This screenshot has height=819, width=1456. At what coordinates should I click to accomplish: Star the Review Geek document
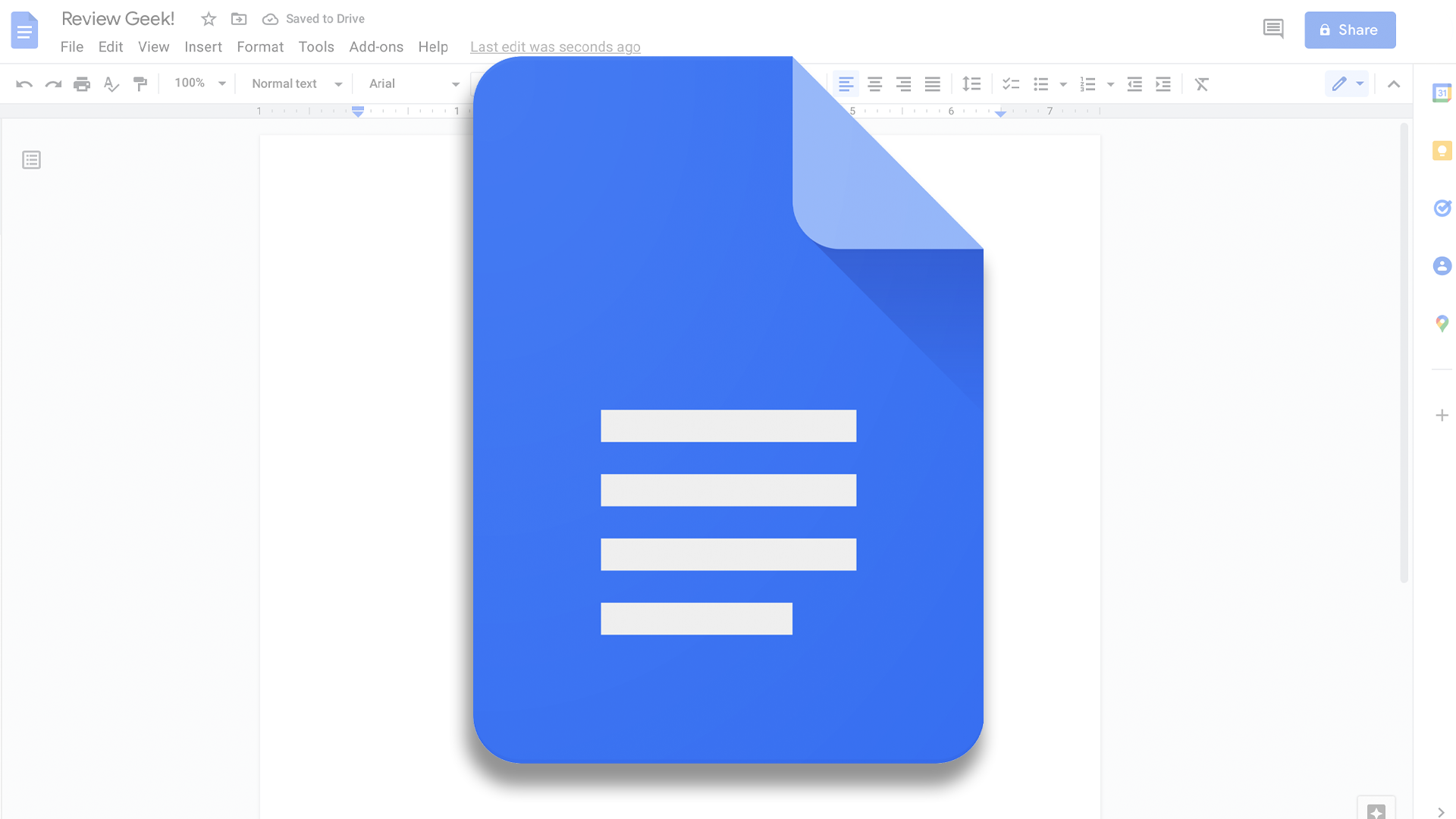207,18
